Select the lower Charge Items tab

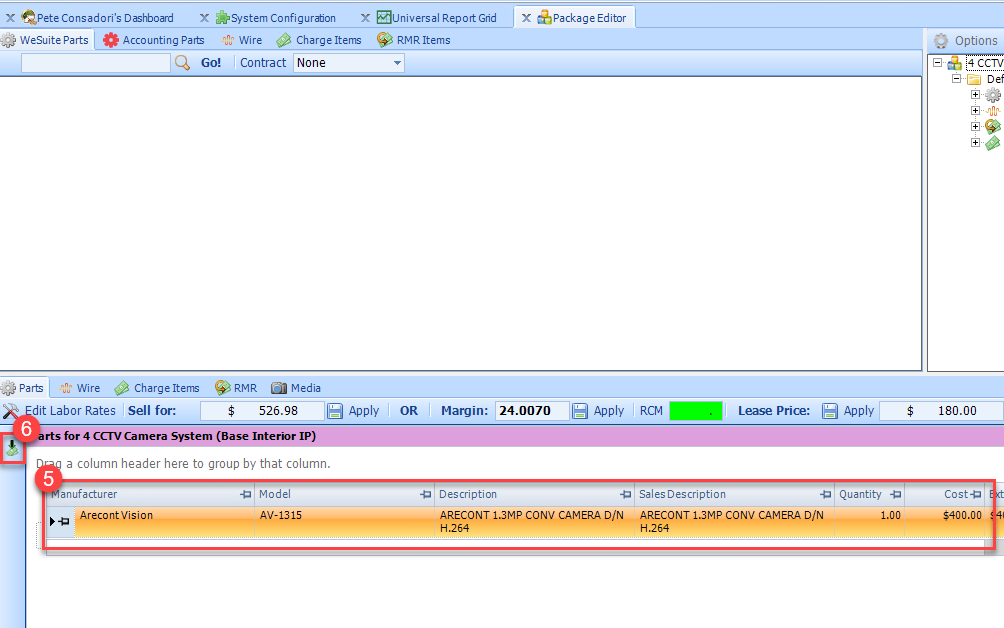(157, 388)
